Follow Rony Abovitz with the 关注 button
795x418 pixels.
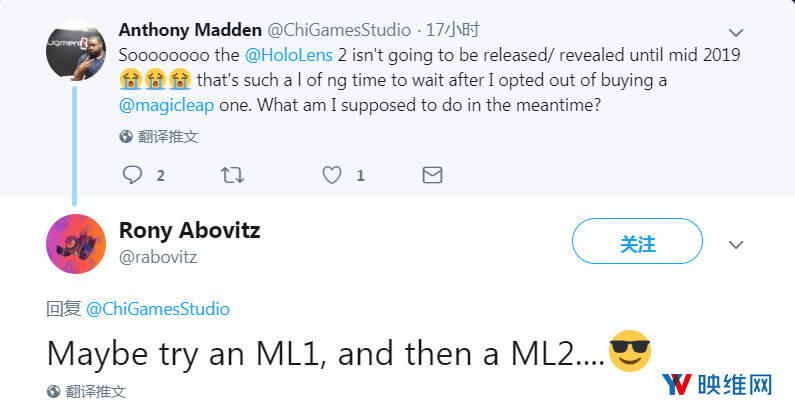tap(637, 242)
